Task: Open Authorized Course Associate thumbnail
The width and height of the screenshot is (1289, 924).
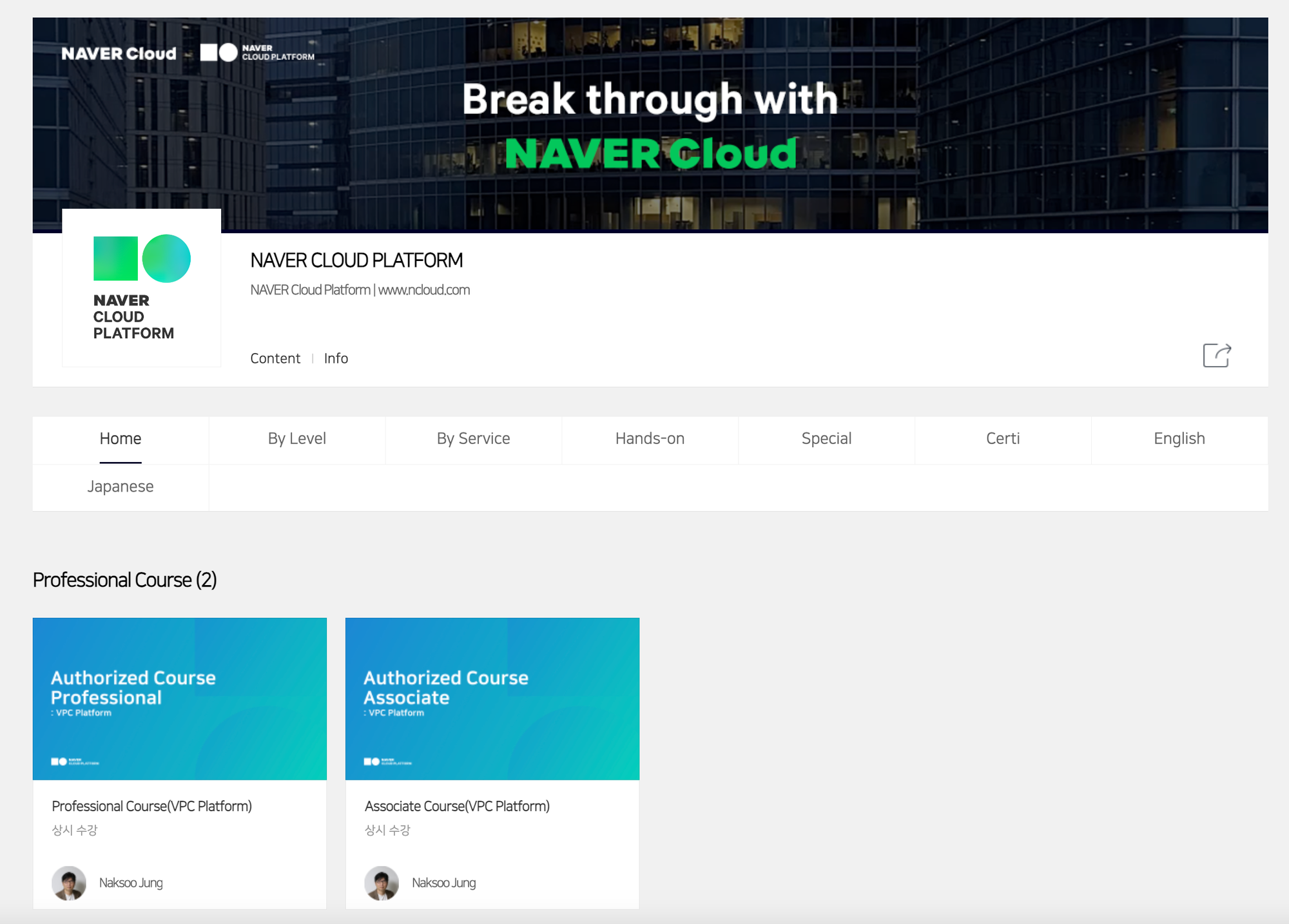Action: (492, 698)
